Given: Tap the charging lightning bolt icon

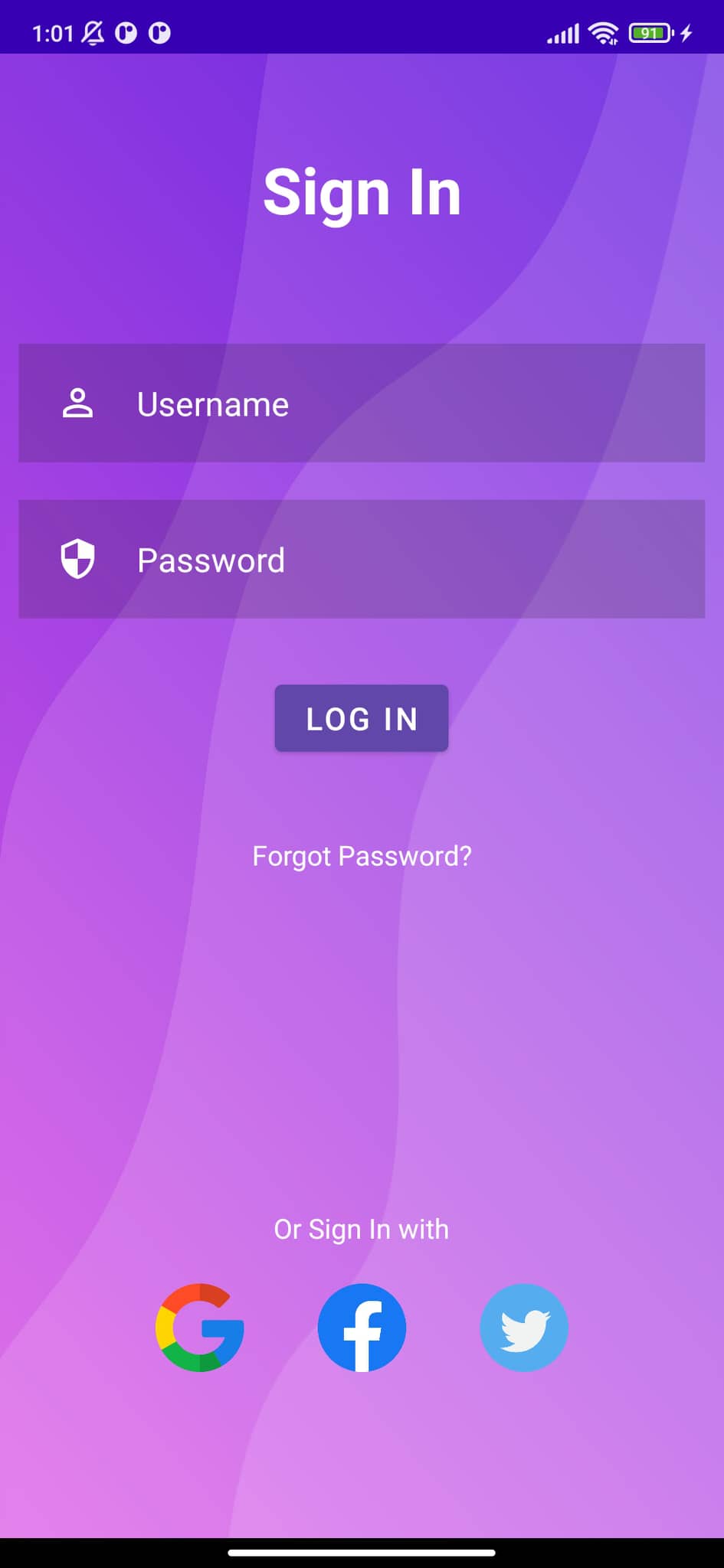Looking at the screenshot, I should (686, 33).
